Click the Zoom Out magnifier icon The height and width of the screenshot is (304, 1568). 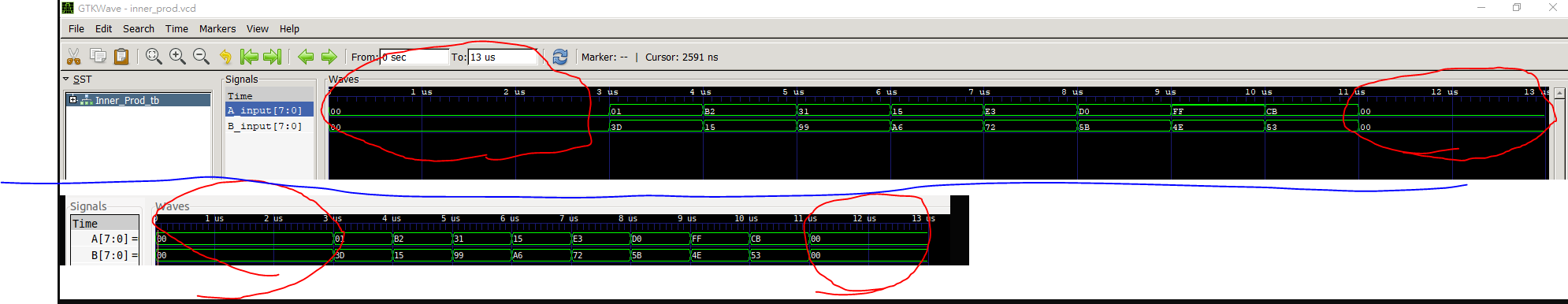(x=201, y=56)
